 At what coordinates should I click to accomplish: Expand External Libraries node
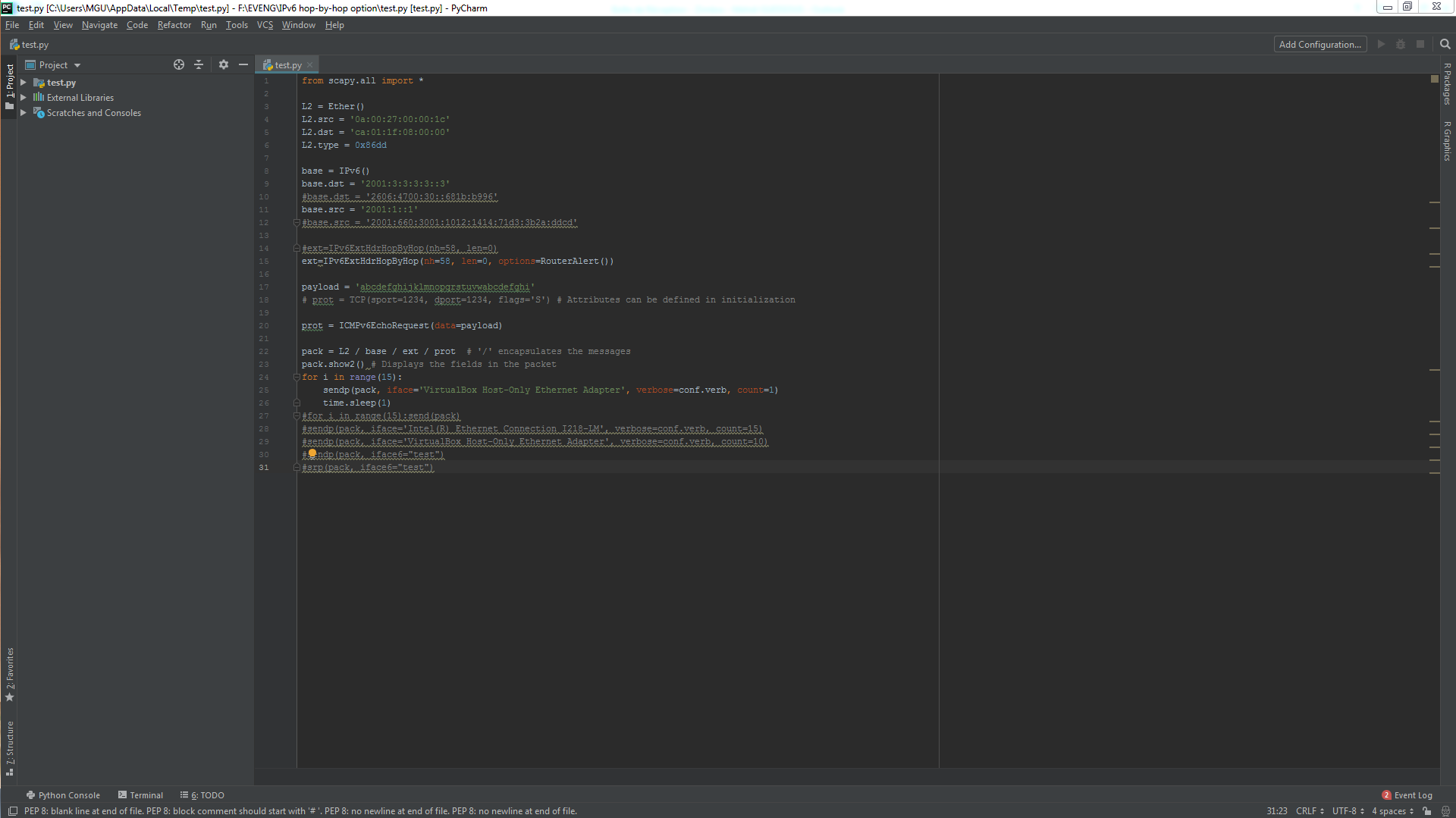coord(24,98)
